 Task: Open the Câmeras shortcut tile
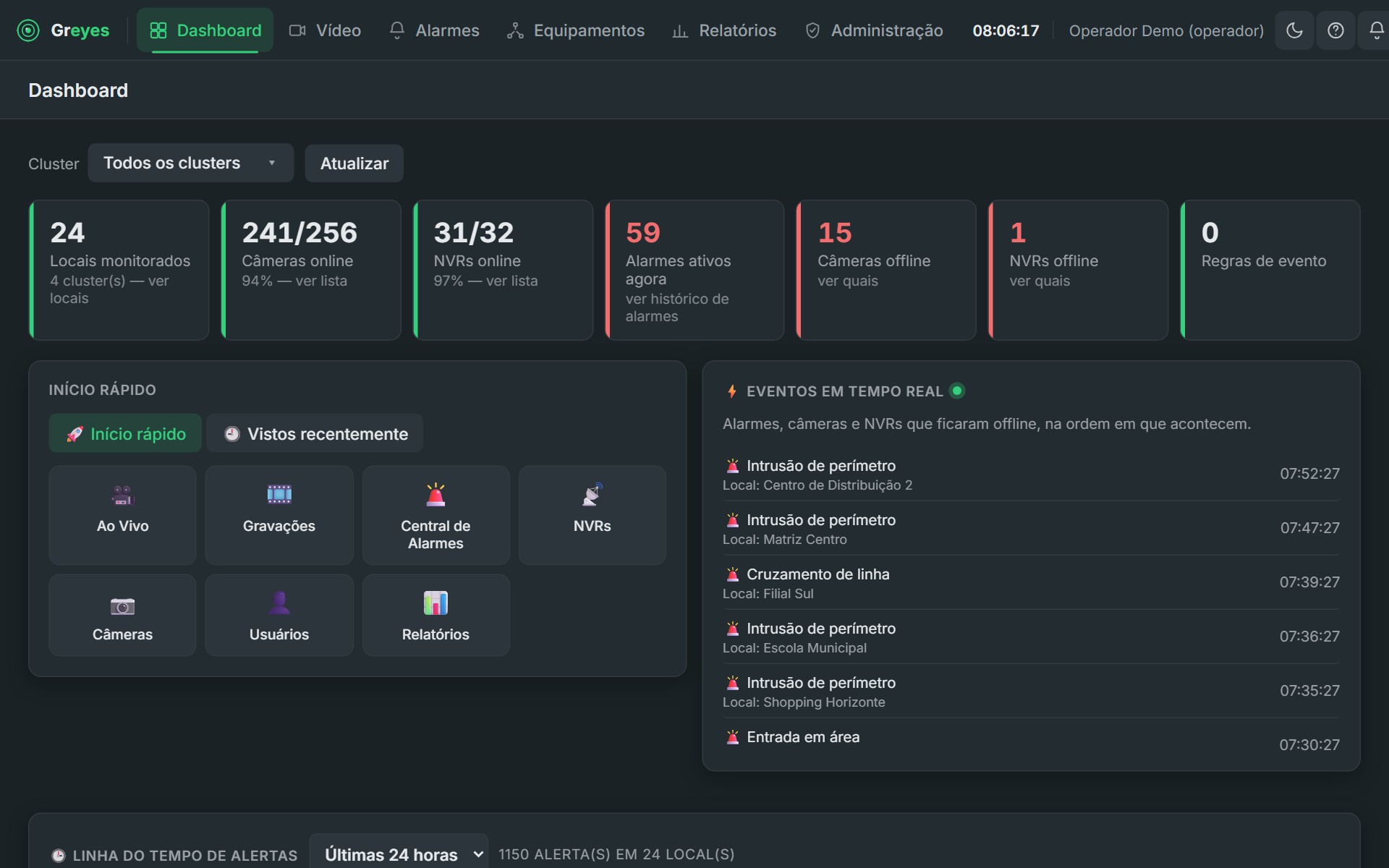click(122, 615)
